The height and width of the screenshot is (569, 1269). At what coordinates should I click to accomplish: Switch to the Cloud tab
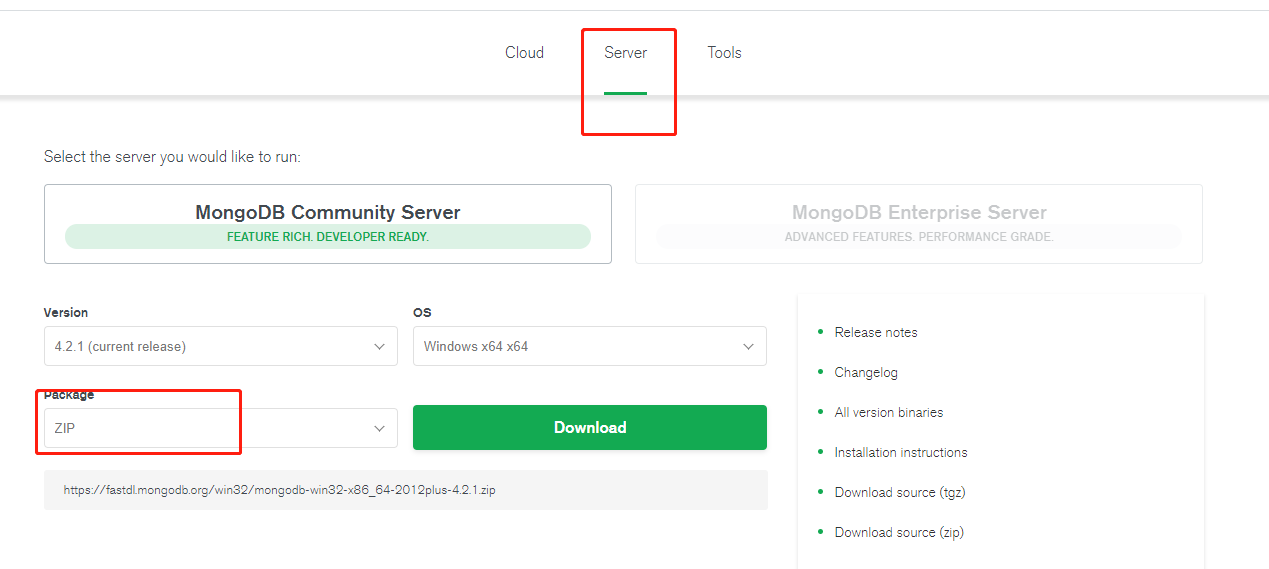[524, 53]
